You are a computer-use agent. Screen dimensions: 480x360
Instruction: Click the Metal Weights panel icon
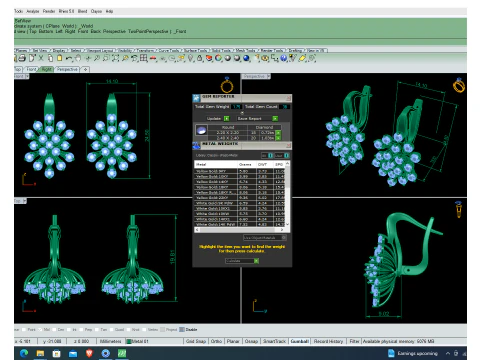196,145
